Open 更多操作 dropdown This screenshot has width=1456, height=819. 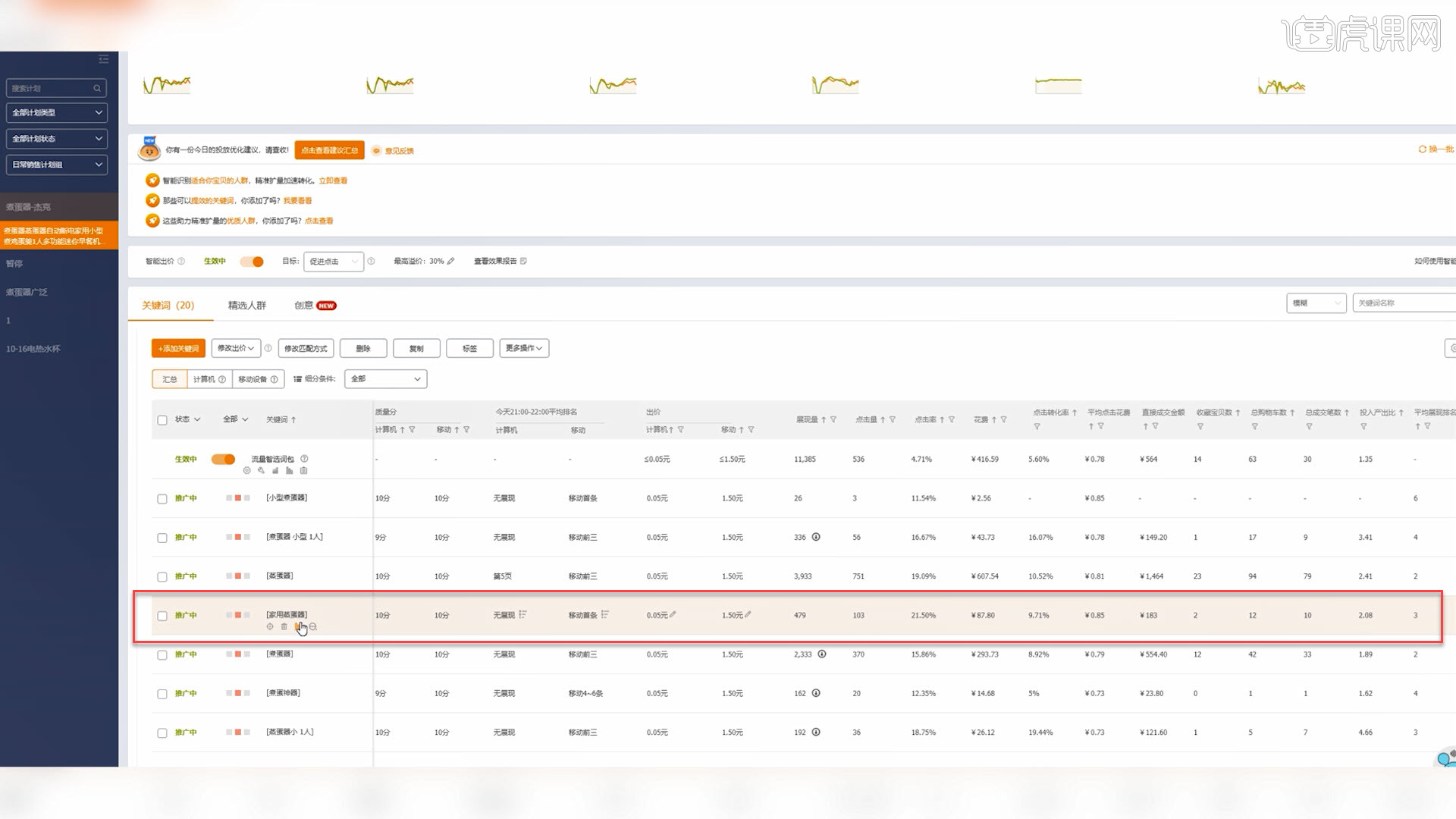524,348
